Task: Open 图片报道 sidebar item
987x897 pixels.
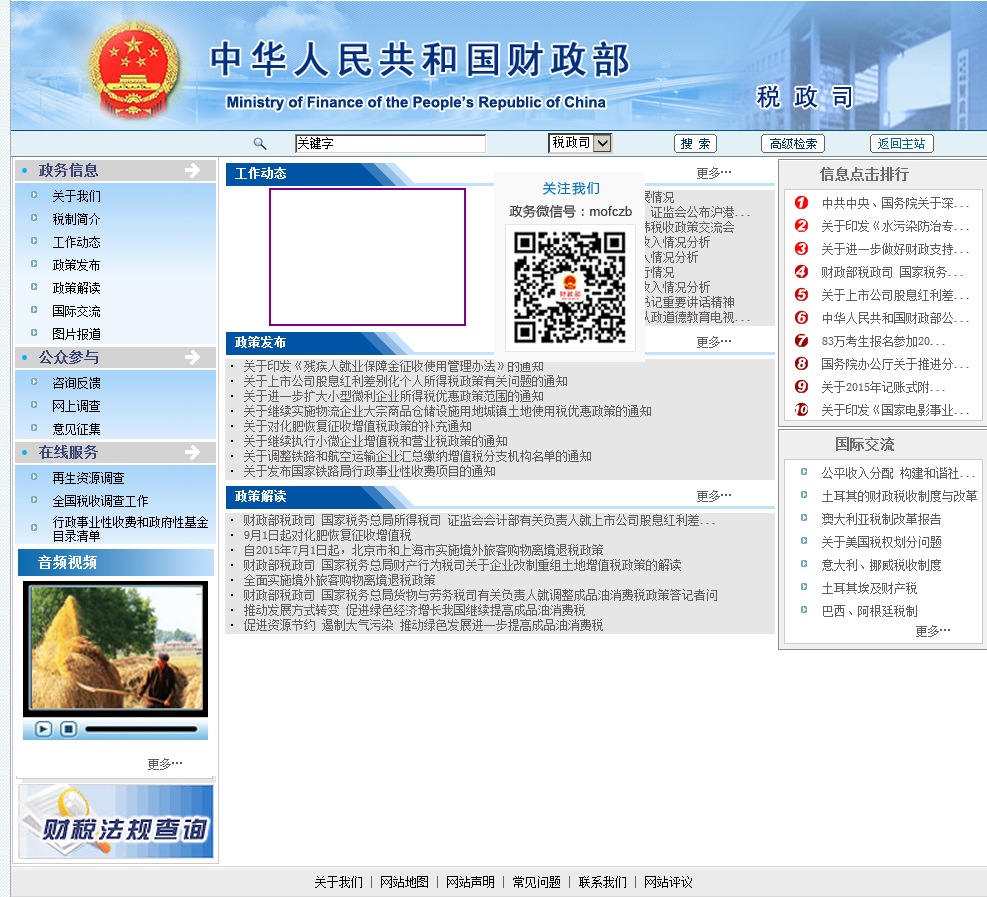Action: 76,334
